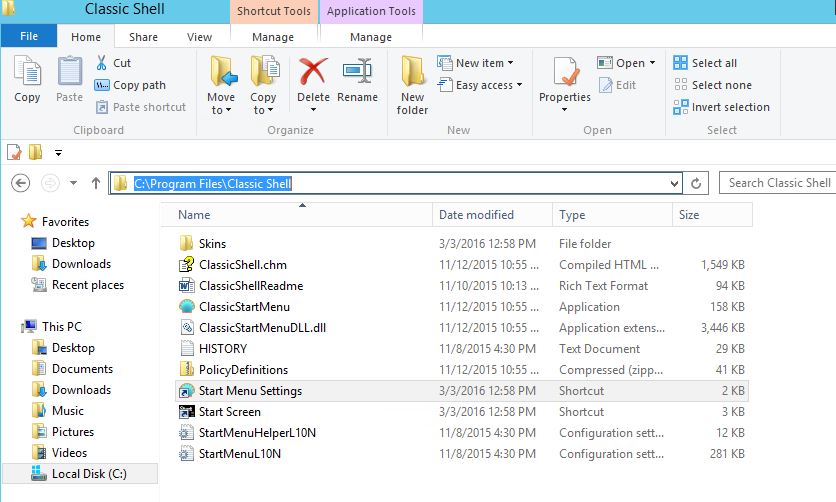
Task: Select Favorites in the navigation pane
Action: coord(55,221)
